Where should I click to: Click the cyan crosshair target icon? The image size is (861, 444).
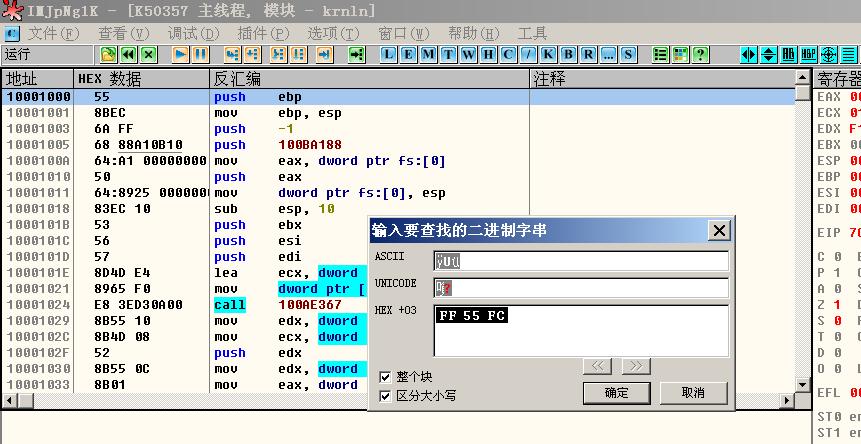[829, 54]
